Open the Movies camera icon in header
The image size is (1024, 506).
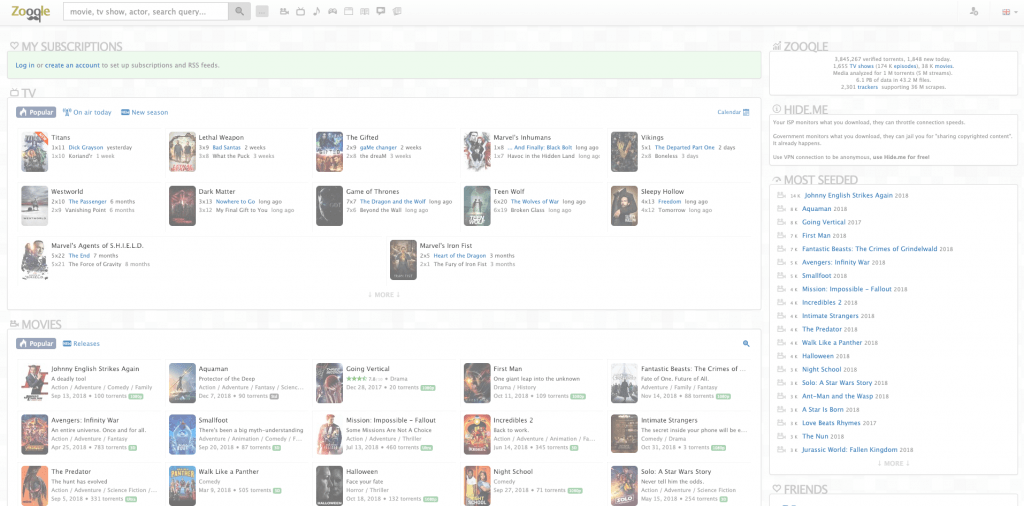284,11
